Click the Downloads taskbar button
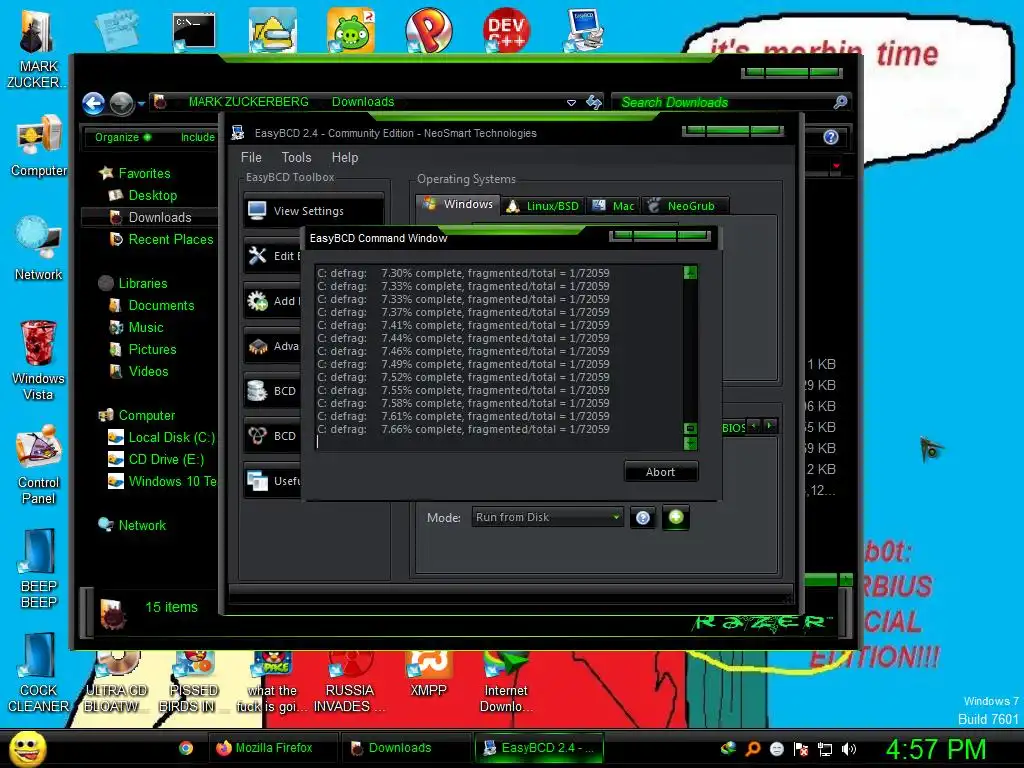This screenshot has height=768, width=1024. click(405, 748)
